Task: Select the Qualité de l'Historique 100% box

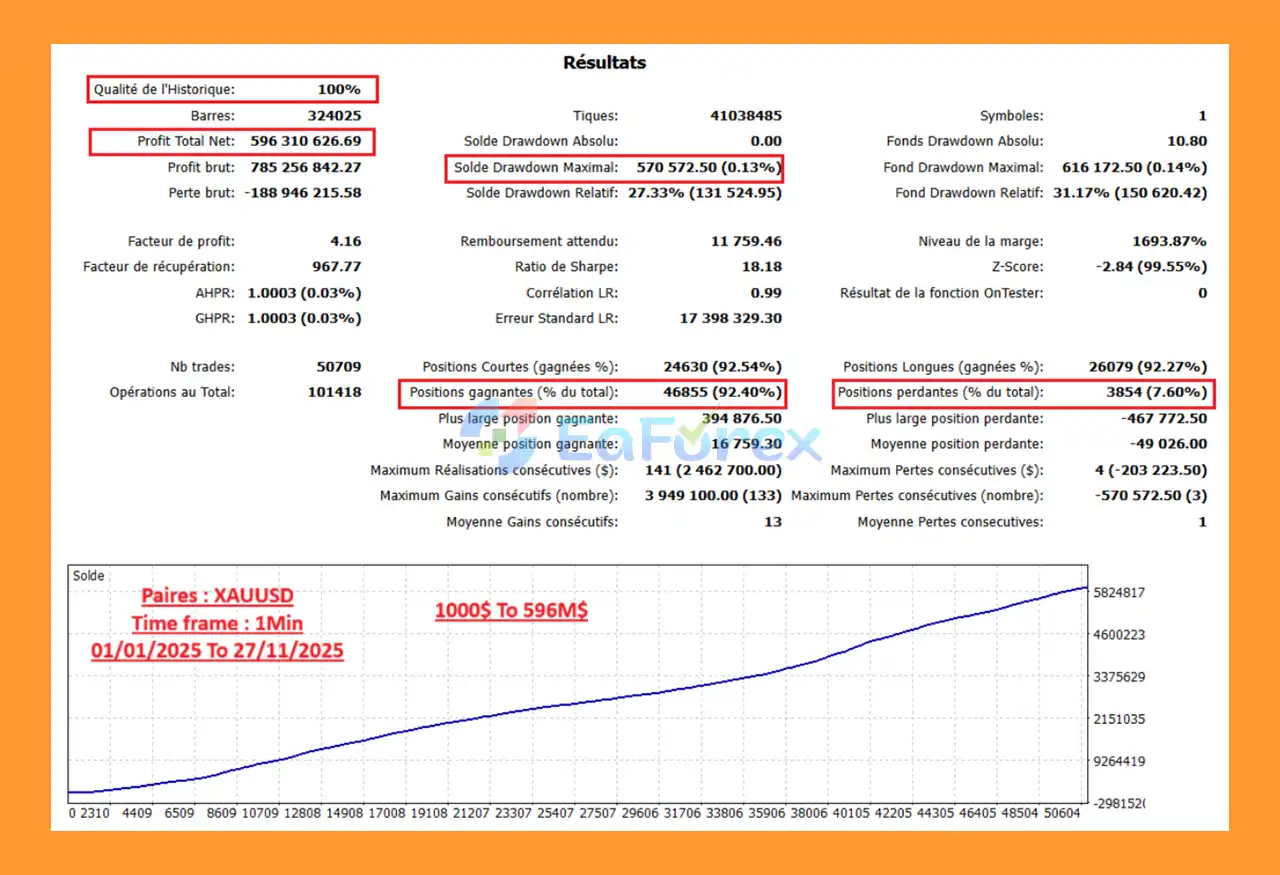Action: 232,90
